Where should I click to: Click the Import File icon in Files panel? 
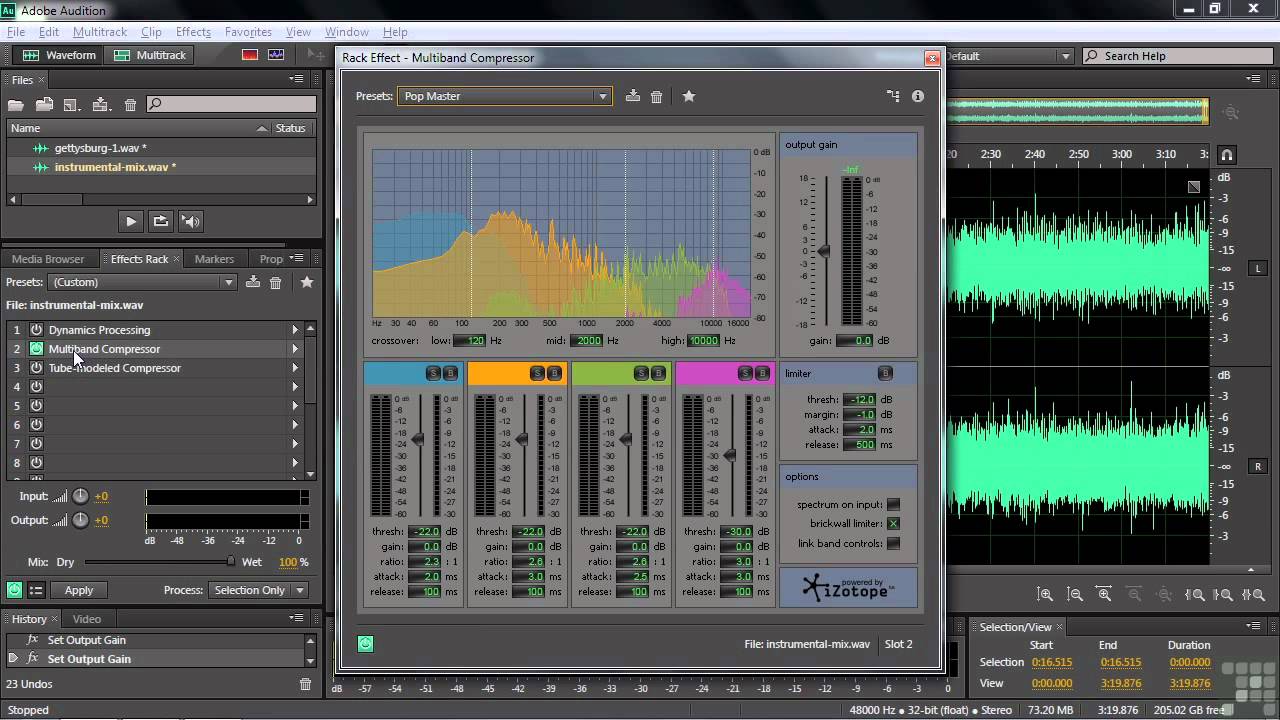click(x=44, y=105)
